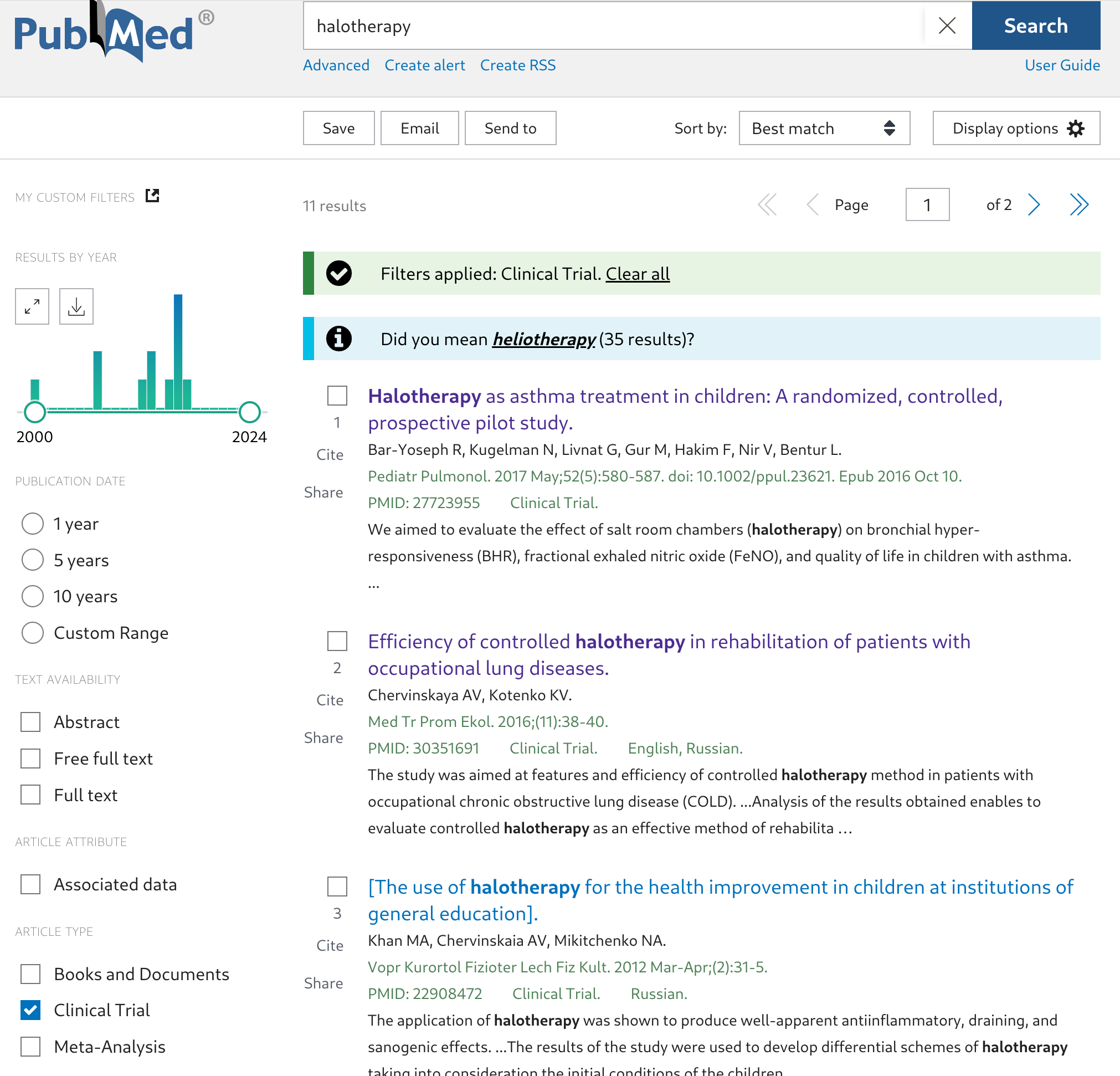Click the Display options gear icon
This screenshot has height=1076, width=1120.
point(1076,128)
